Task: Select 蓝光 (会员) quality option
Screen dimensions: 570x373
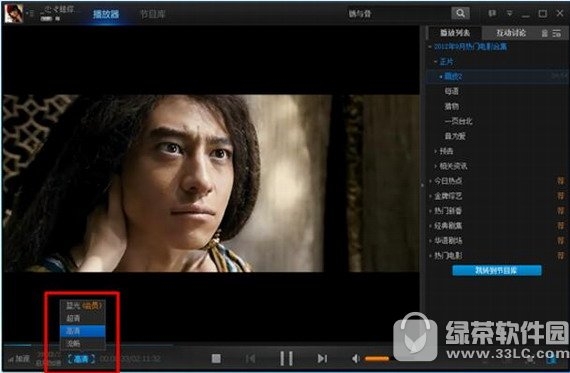Action: coord(83,306)
